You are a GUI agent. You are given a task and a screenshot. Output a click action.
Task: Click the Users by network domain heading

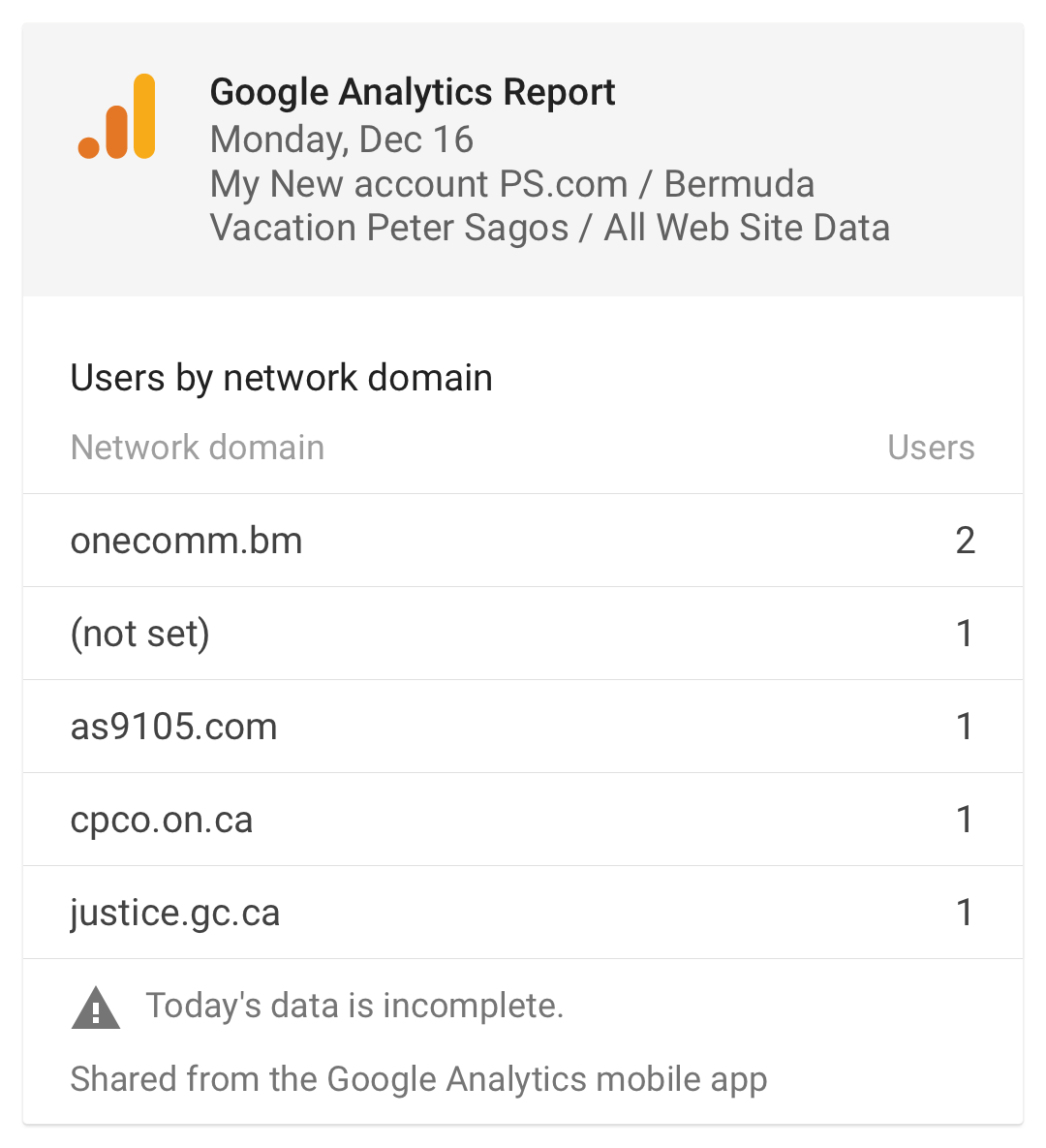tap(281, 379)
